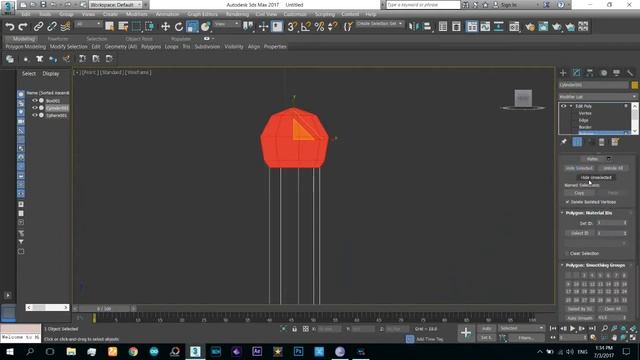Click the Select and Place icon

click(x=205, y=27)
